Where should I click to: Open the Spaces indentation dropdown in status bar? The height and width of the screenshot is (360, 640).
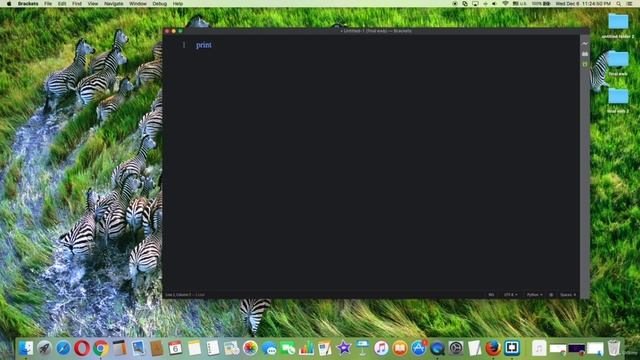click(x=568, y=295)
